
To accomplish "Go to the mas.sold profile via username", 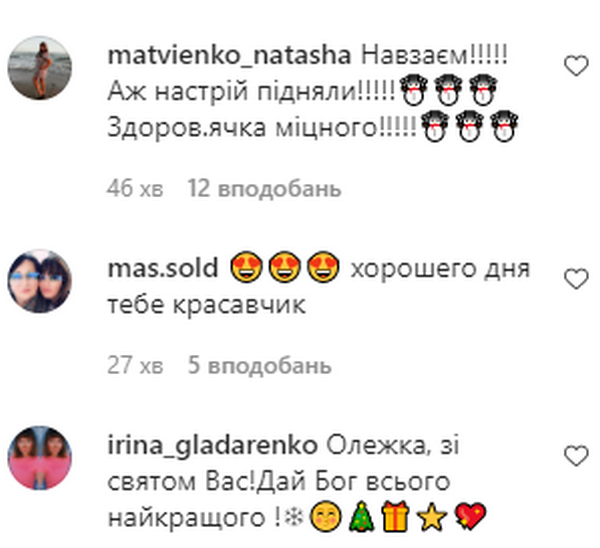I will coord(163,268).
